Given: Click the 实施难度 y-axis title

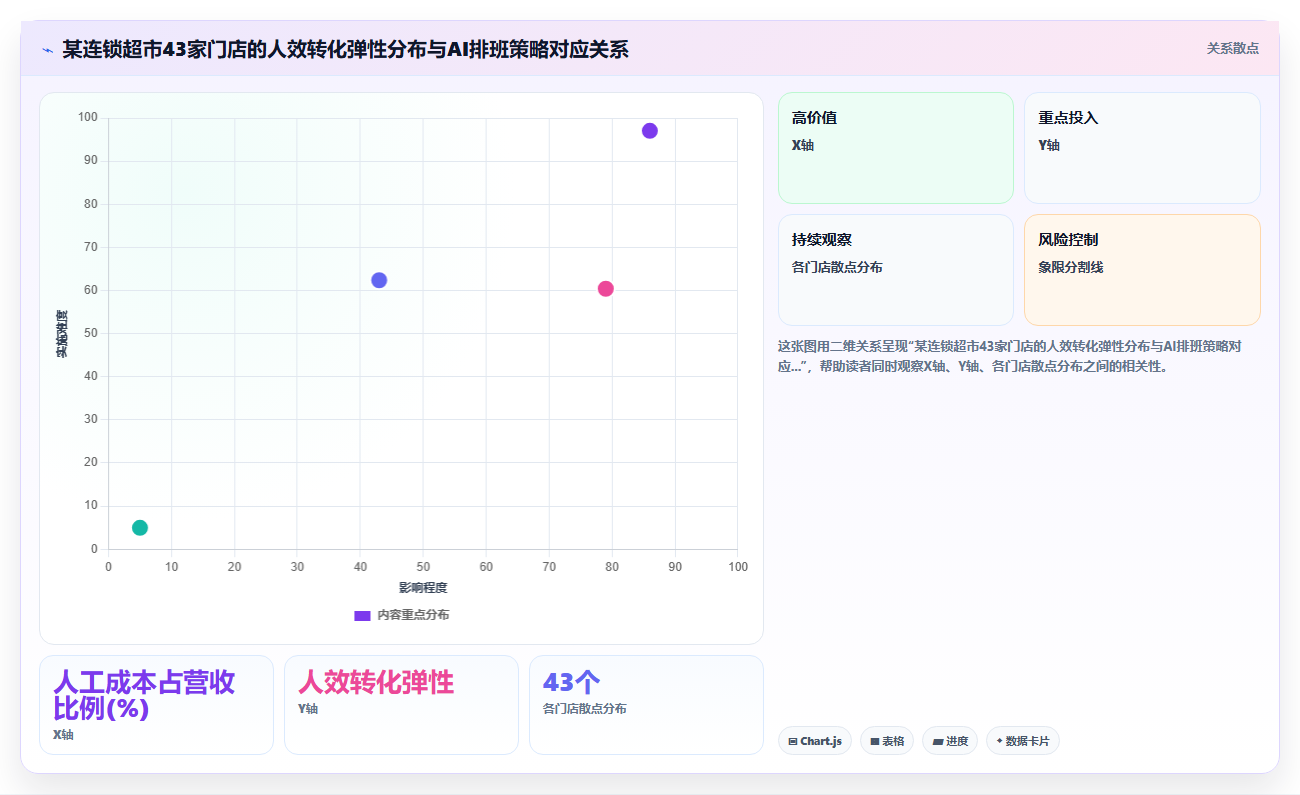Looking at the screenshot, I should pyautogui.click(x=62, y=334).
